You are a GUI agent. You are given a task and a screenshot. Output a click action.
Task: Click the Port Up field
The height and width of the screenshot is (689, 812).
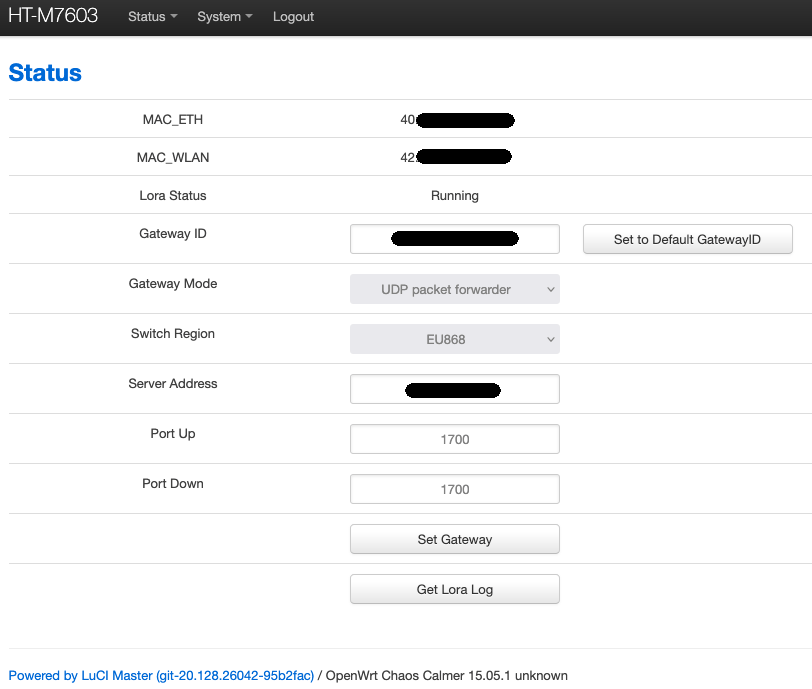[454, 439]
